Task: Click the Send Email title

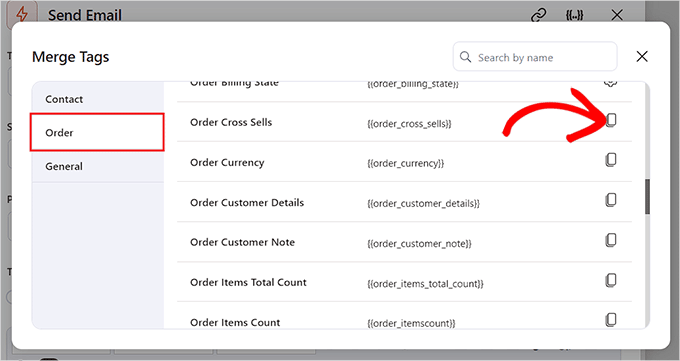Action: click(x=85, y=15)
